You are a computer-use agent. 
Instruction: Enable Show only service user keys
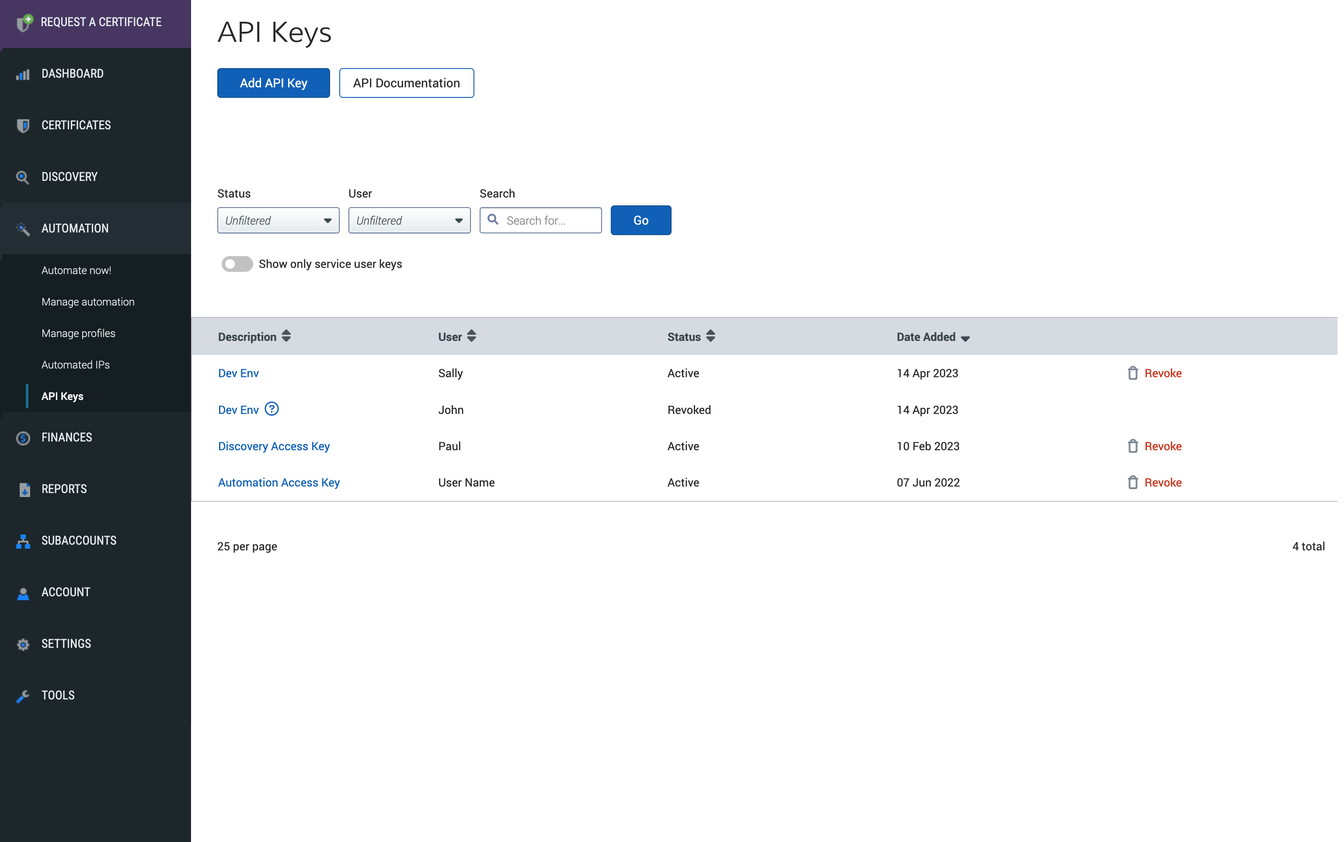click(237, 263)
